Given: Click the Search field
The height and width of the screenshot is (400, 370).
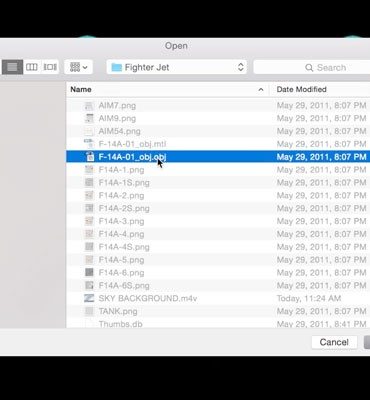Looking at the screenshot, I should point(312,68).
